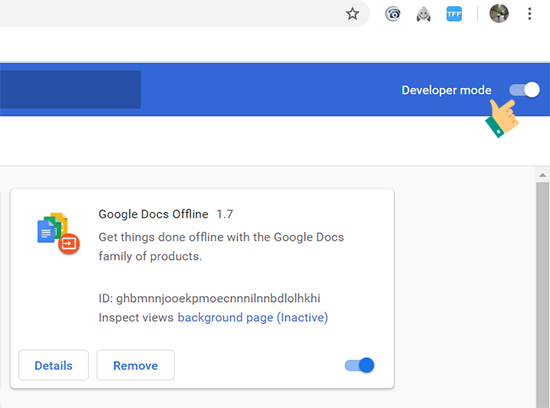
Task: Click the extension ID text
Action: (x=209, y=298)
